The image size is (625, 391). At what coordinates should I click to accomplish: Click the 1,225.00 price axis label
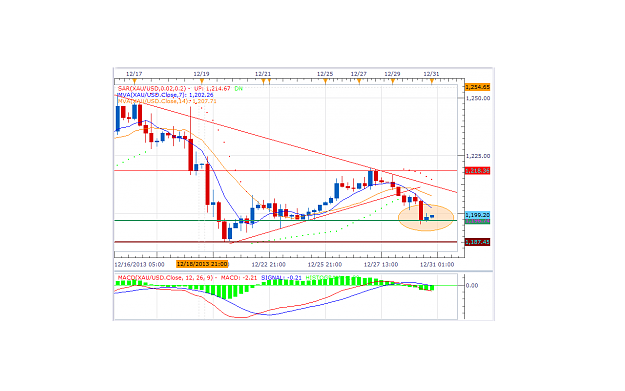(478, 156)
